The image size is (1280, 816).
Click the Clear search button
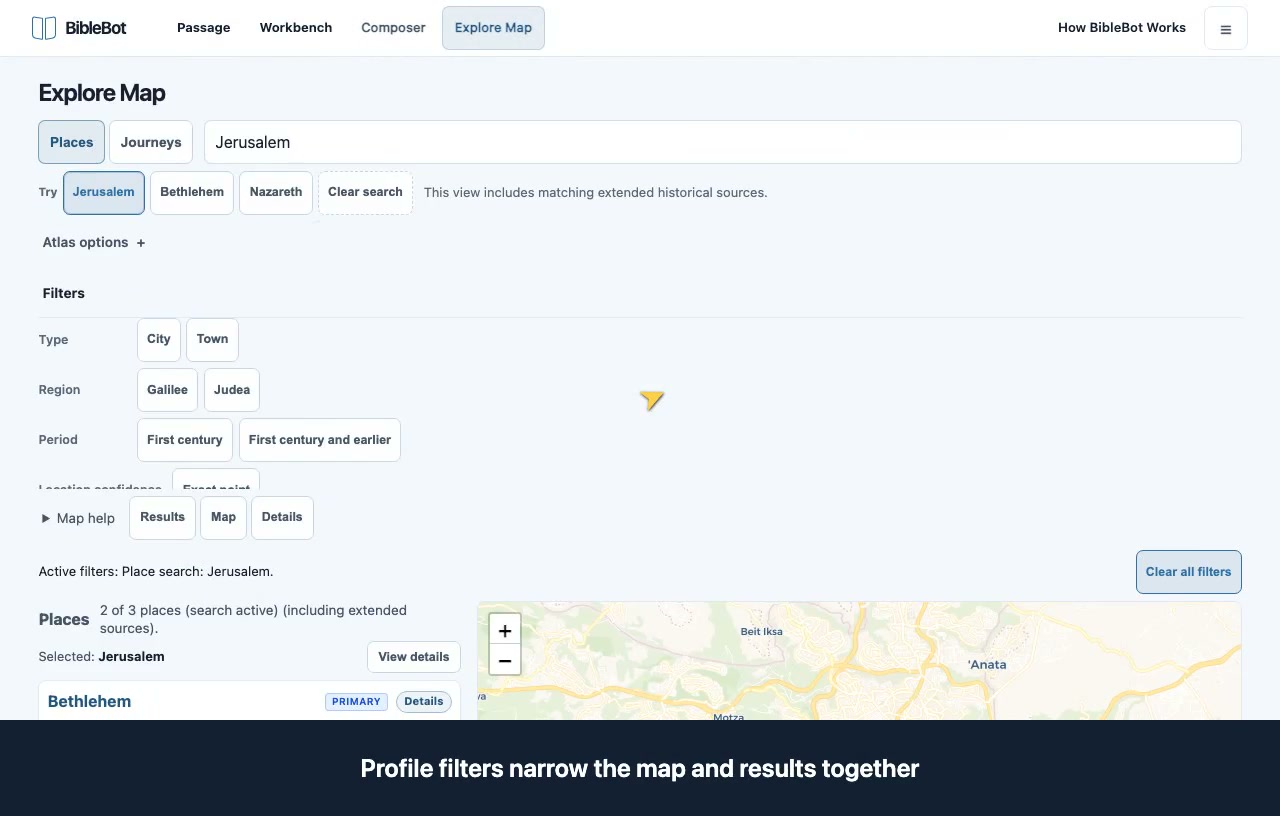pyautogui.click(x=365, y=192)
